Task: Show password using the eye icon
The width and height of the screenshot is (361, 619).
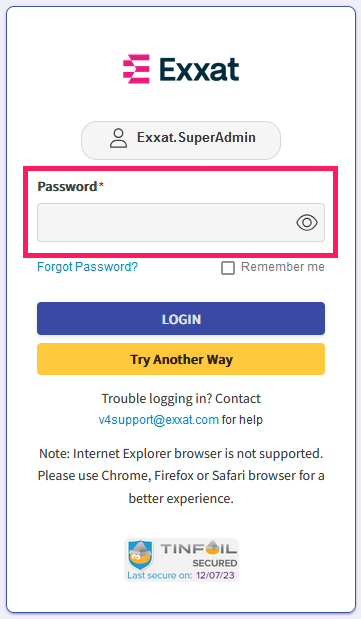Action: [307, 223]
